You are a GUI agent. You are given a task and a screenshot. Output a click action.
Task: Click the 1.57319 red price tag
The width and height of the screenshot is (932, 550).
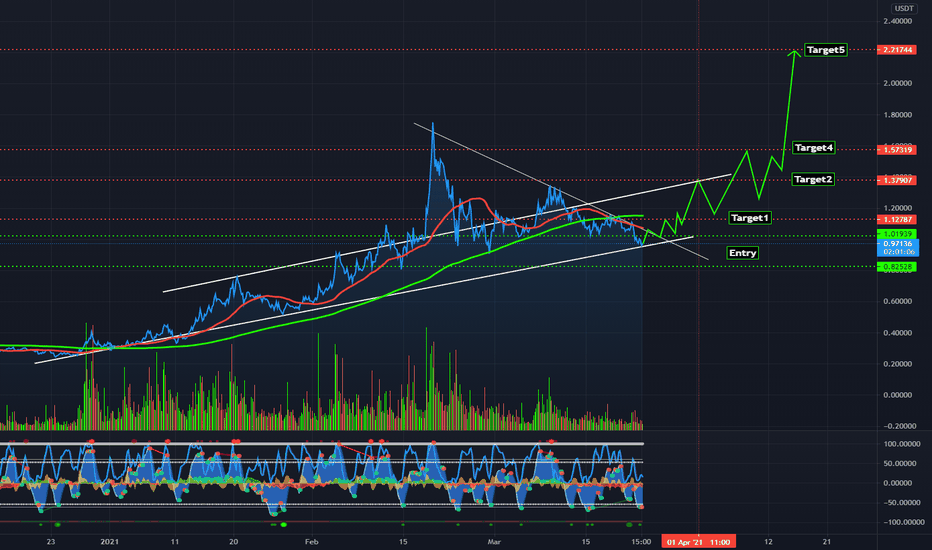[x=897, y=150]
